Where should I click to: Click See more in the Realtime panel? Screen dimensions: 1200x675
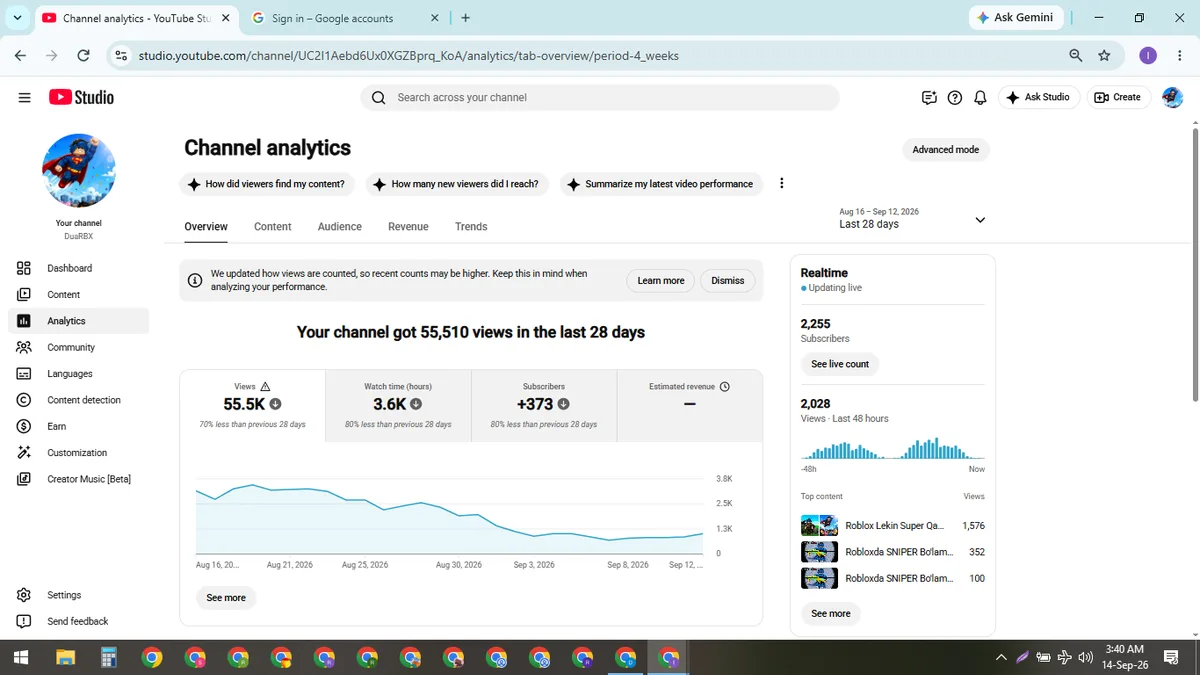(x=831, y=613)
